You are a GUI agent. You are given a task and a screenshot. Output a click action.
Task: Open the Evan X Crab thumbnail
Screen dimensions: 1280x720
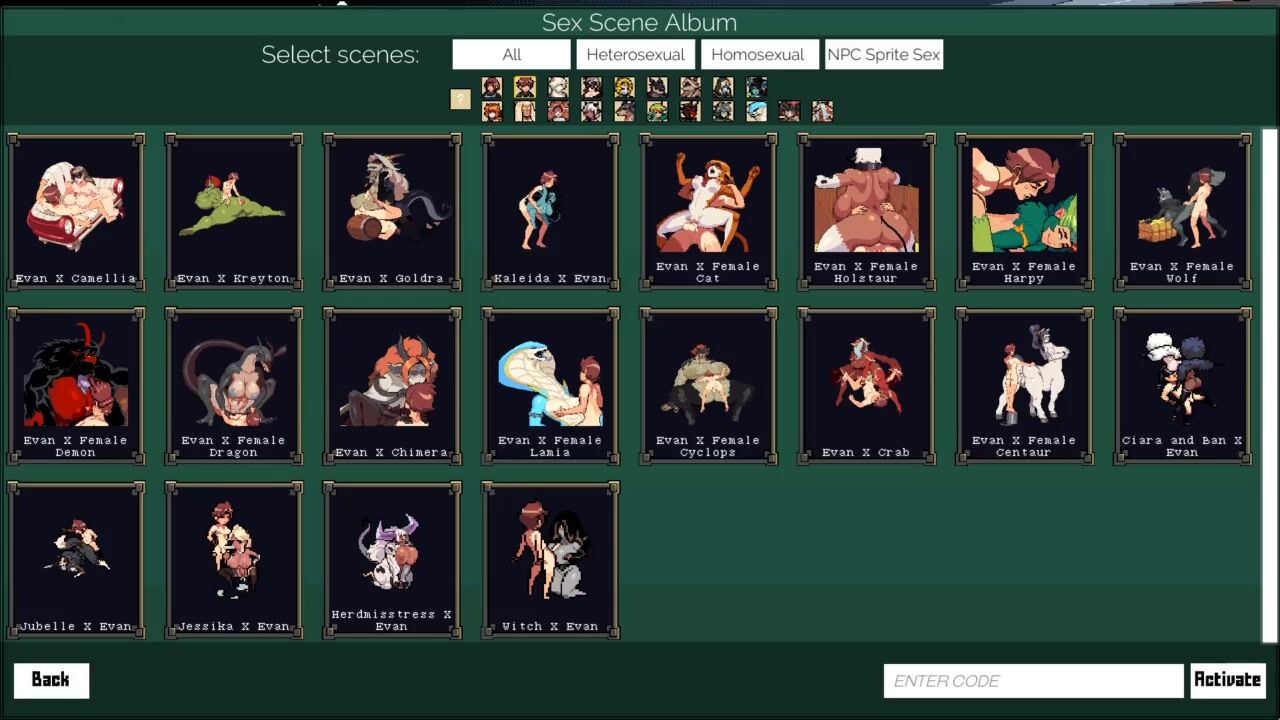tap(866, 386)
